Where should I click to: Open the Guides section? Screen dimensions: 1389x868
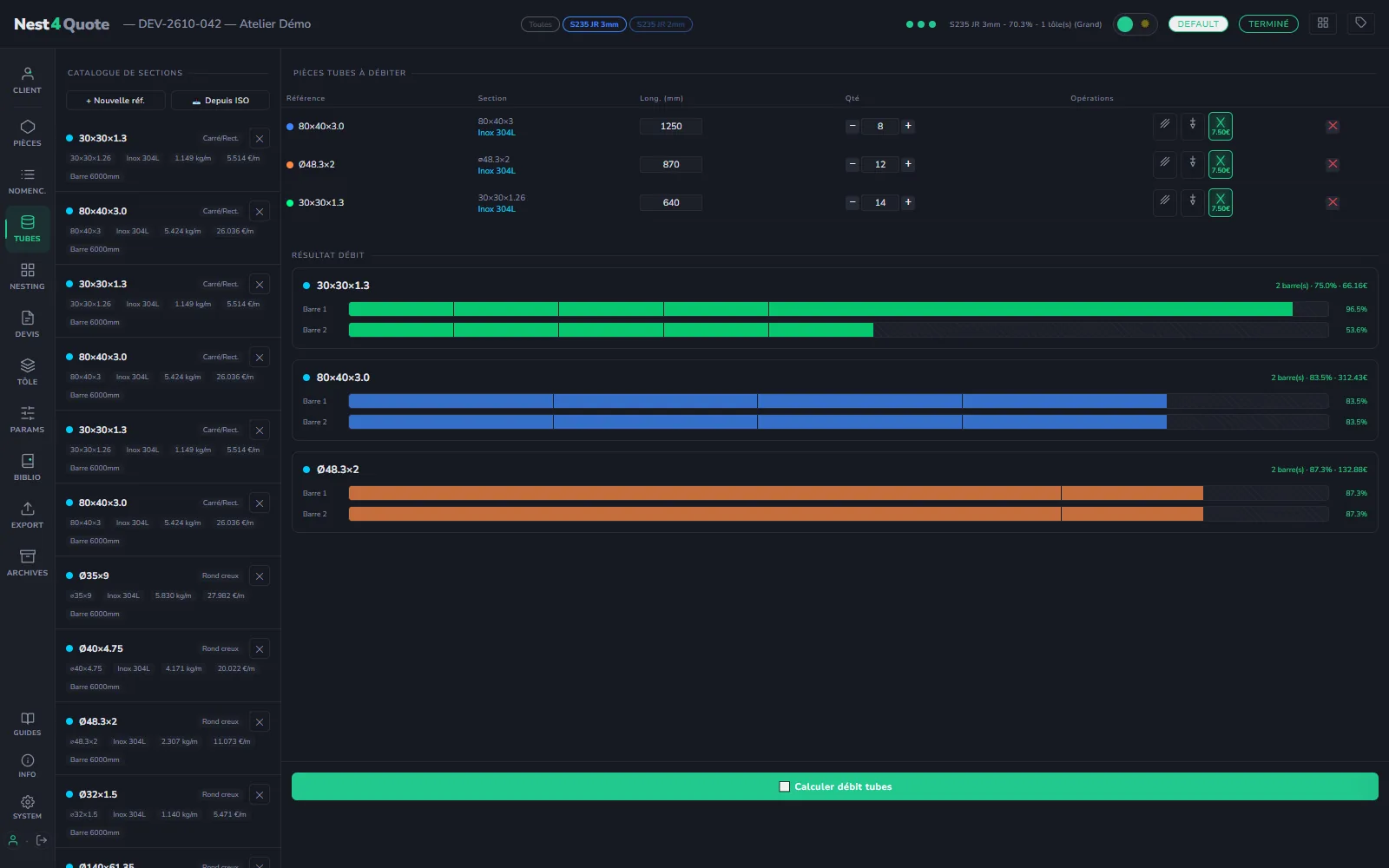(27, 723)
